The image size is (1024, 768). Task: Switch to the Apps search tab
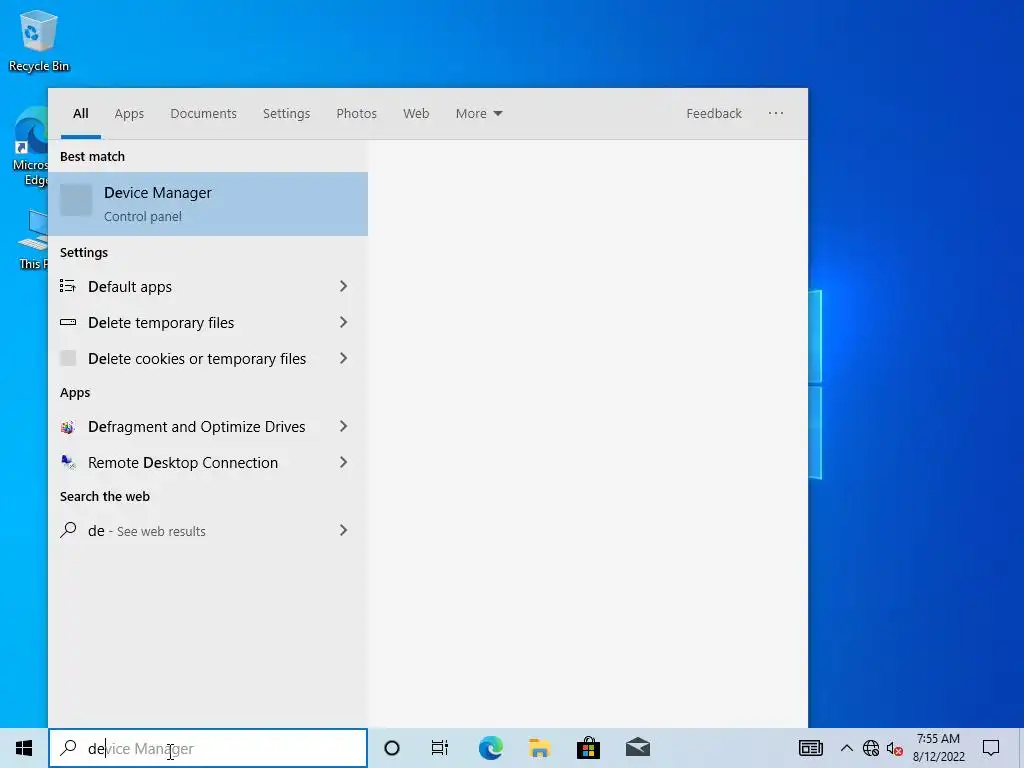(x=129, y=114)
